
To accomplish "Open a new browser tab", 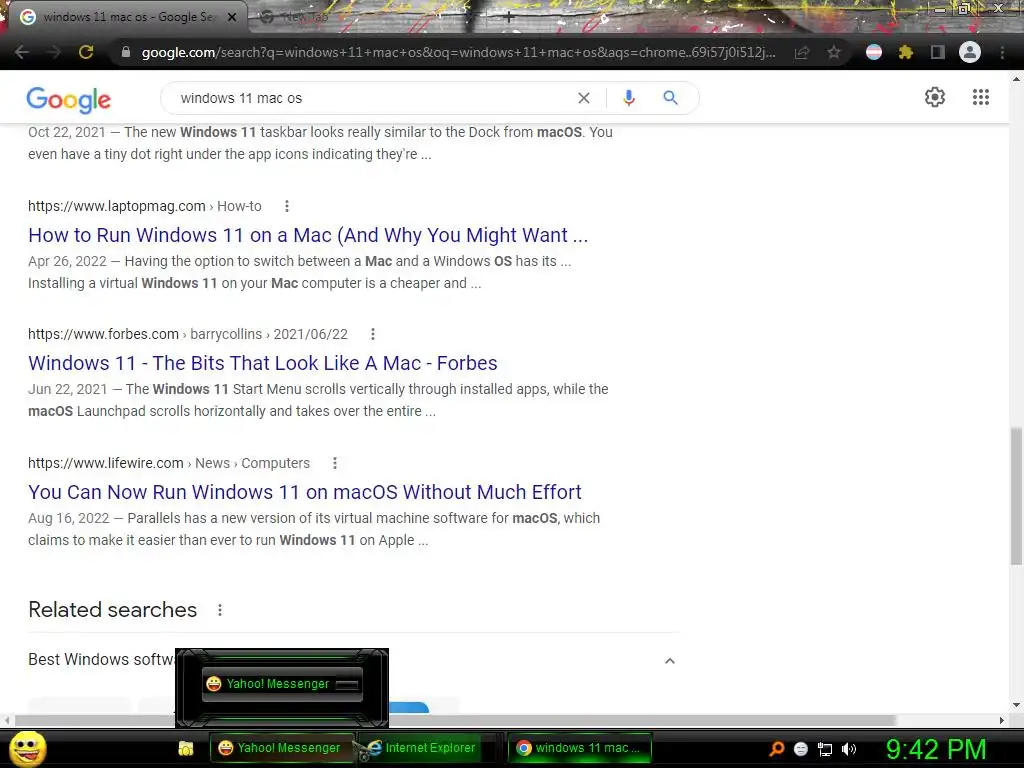I will pyautogui.click(x=509, y=17).
